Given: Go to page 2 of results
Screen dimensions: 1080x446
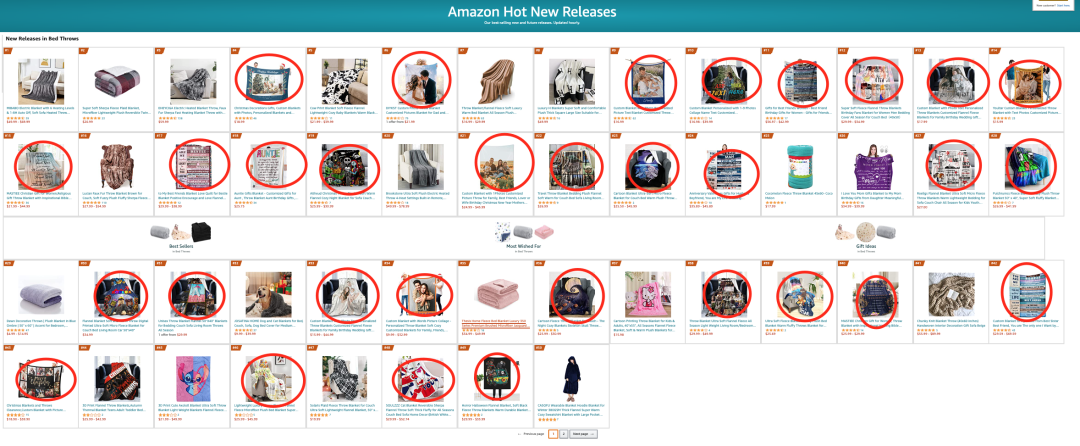Looking at the screenshot, I should coord(563,434).
